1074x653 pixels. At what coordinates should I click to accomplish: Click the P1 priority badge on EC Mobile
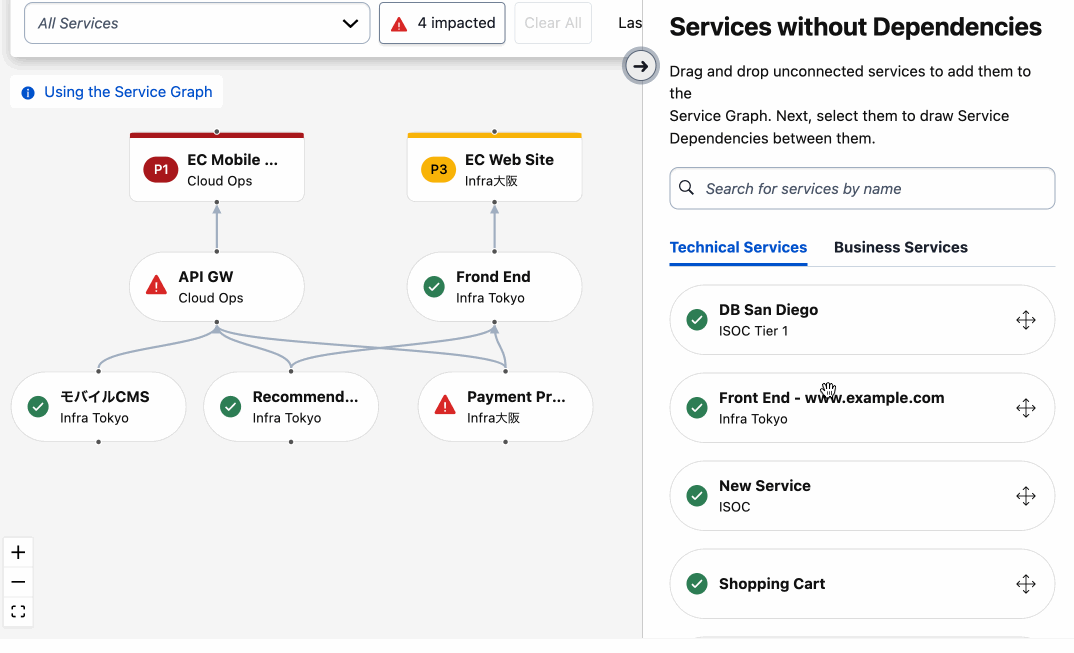point(160,170)
